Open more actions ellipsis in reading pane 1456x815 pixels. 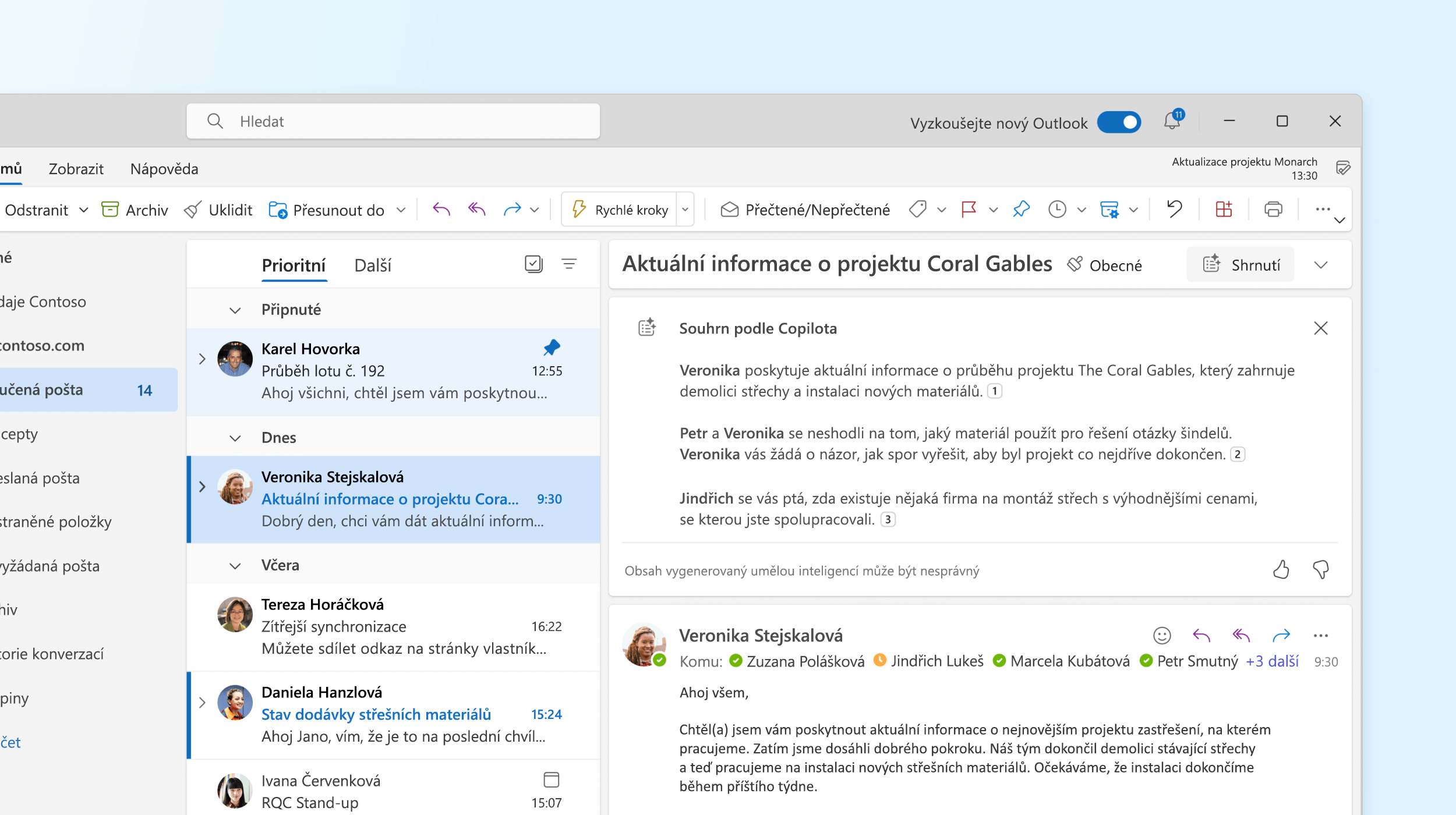point(1321,635)
